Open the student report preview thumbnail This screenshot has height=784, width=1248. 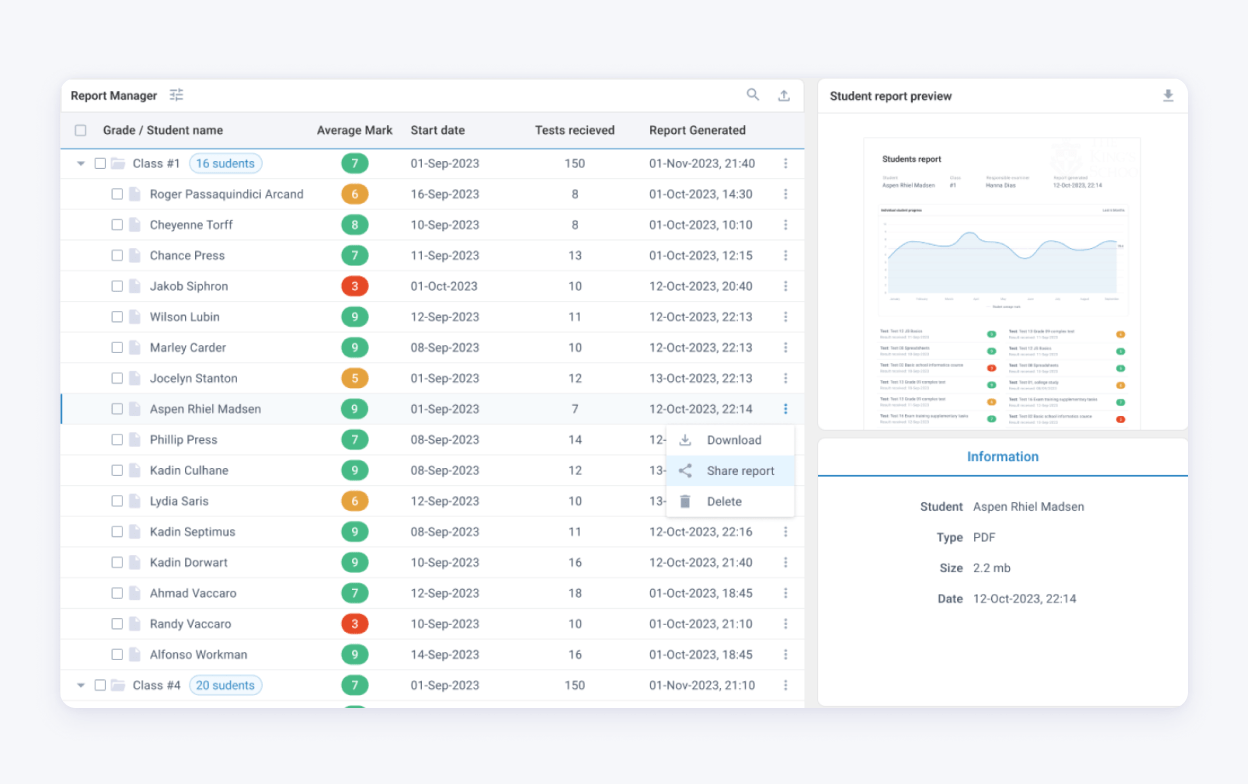point(1002,280)
